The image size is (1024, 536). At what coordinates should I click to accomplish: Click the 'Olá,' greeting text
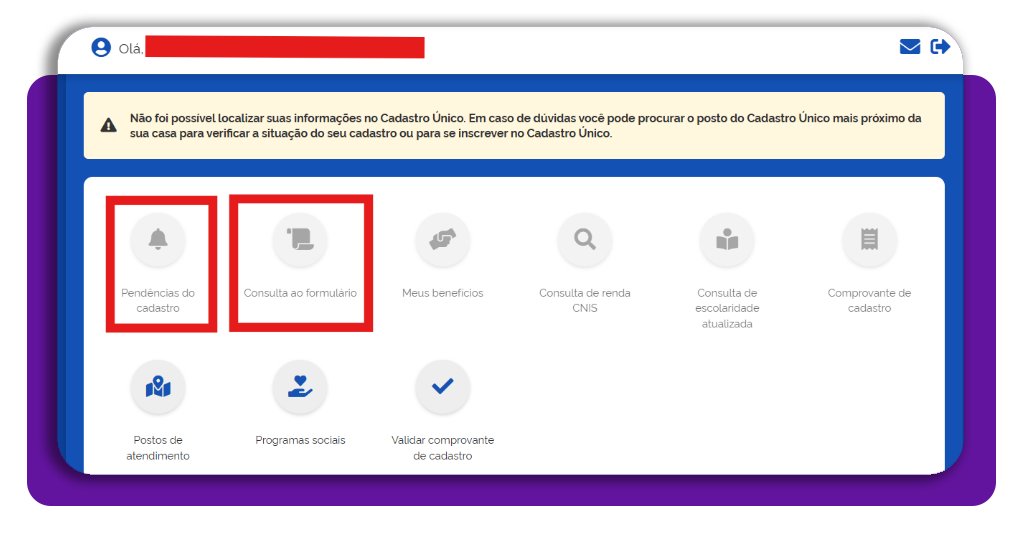click(x=131, y=49)
